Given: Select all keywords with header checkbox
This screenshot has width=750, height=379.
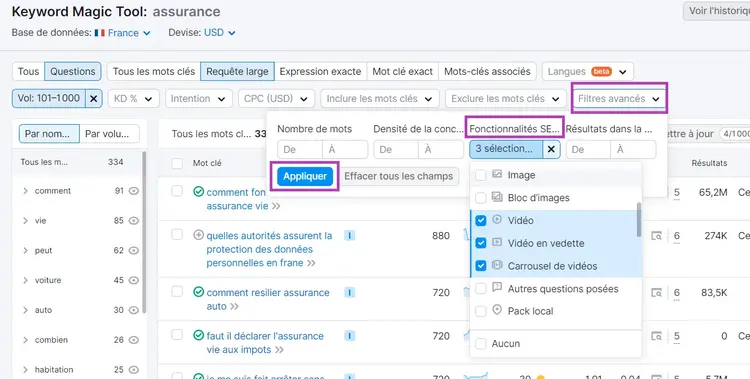Looking at the screenshot, I should pos(177,163).
